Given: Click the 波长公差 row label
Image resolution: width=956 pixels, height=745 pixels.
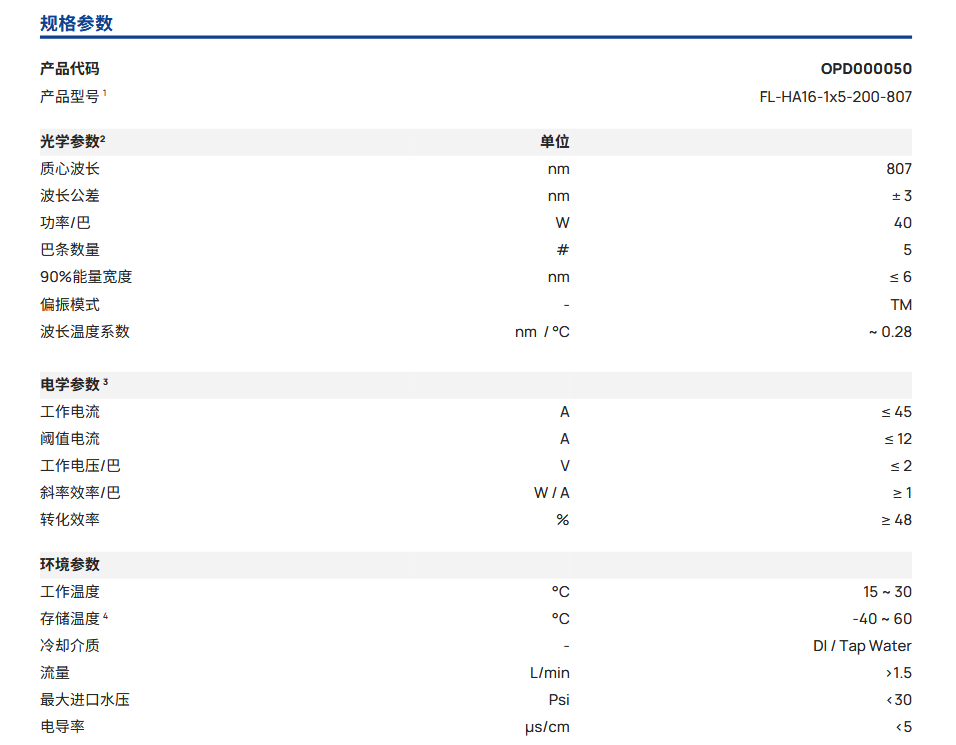Looking at the screenshot, I should (x=70, y=196).
